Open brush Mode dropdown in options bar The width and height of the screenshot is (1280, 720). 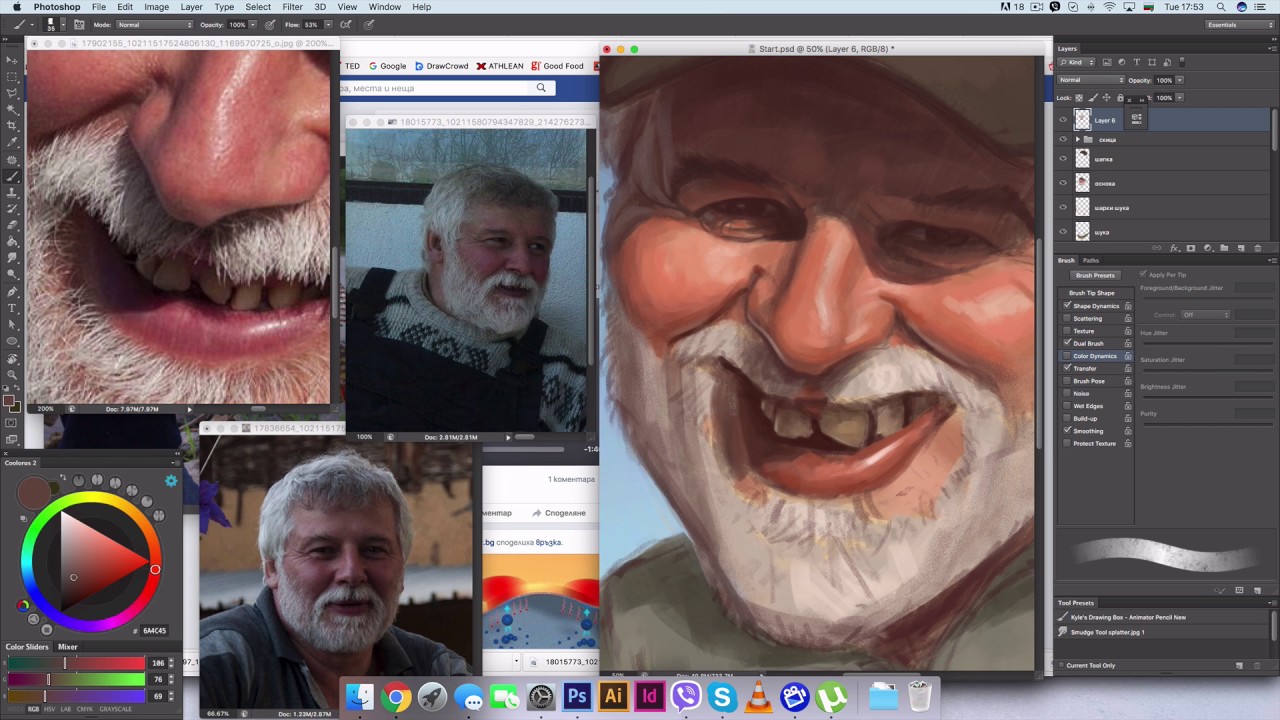154,24
